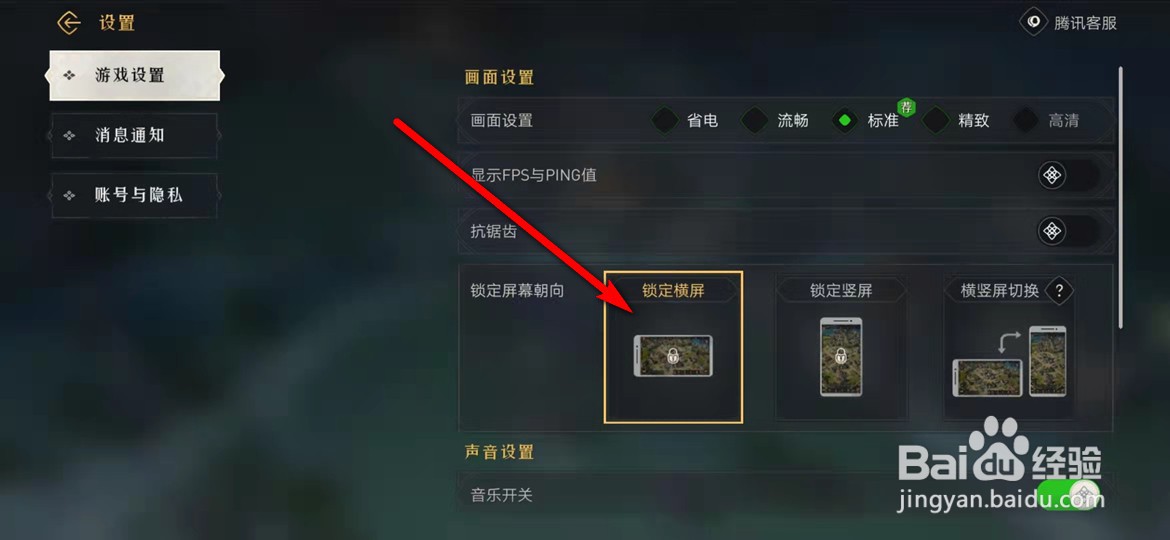Select the rotate phones switching image

click(1009, 361)
